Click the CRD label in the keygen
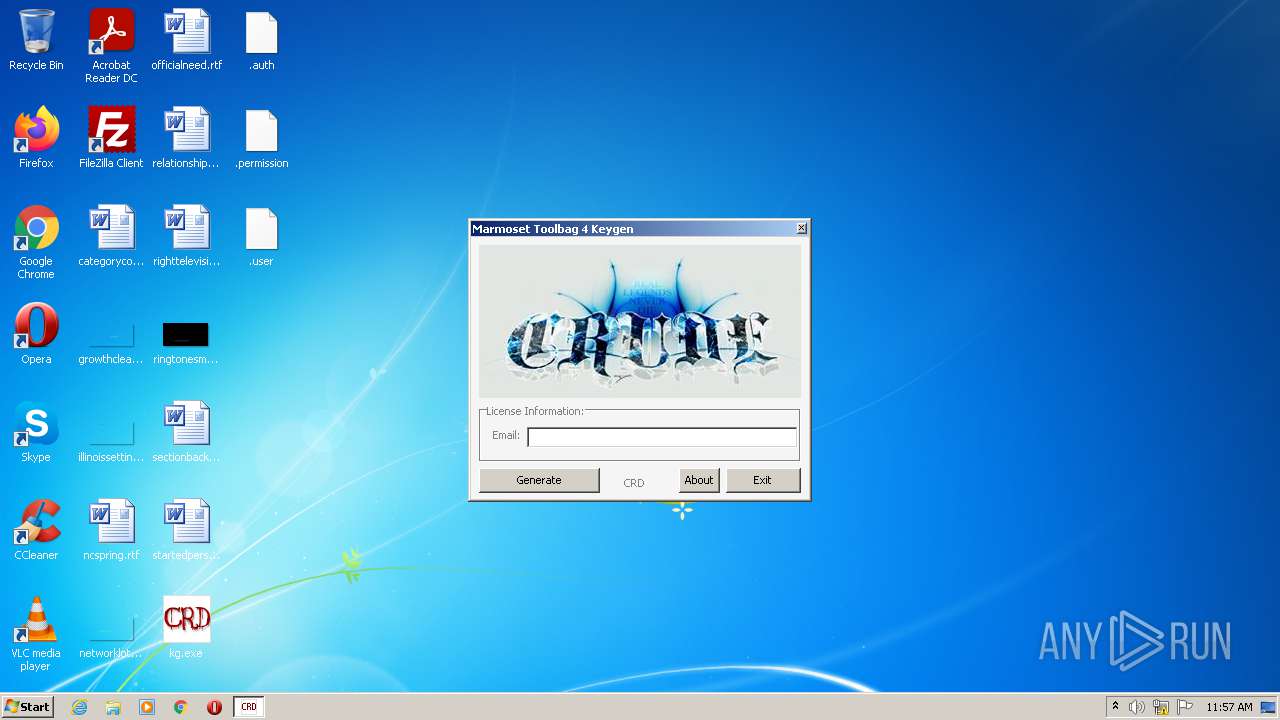 634,483
